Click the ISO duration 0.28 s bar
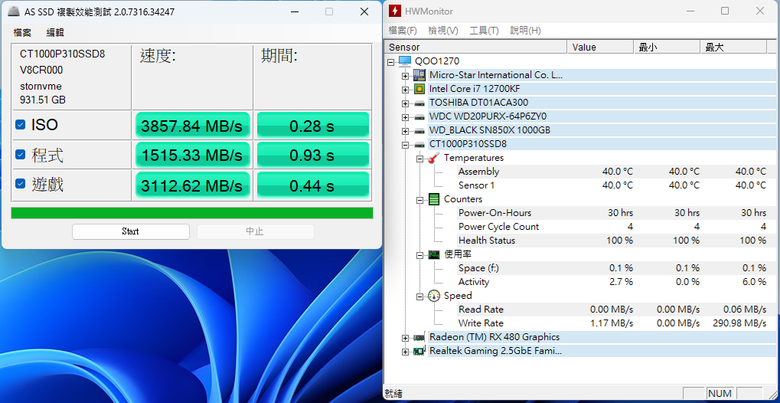The image size is (780, 403). [x=312, y=125]
